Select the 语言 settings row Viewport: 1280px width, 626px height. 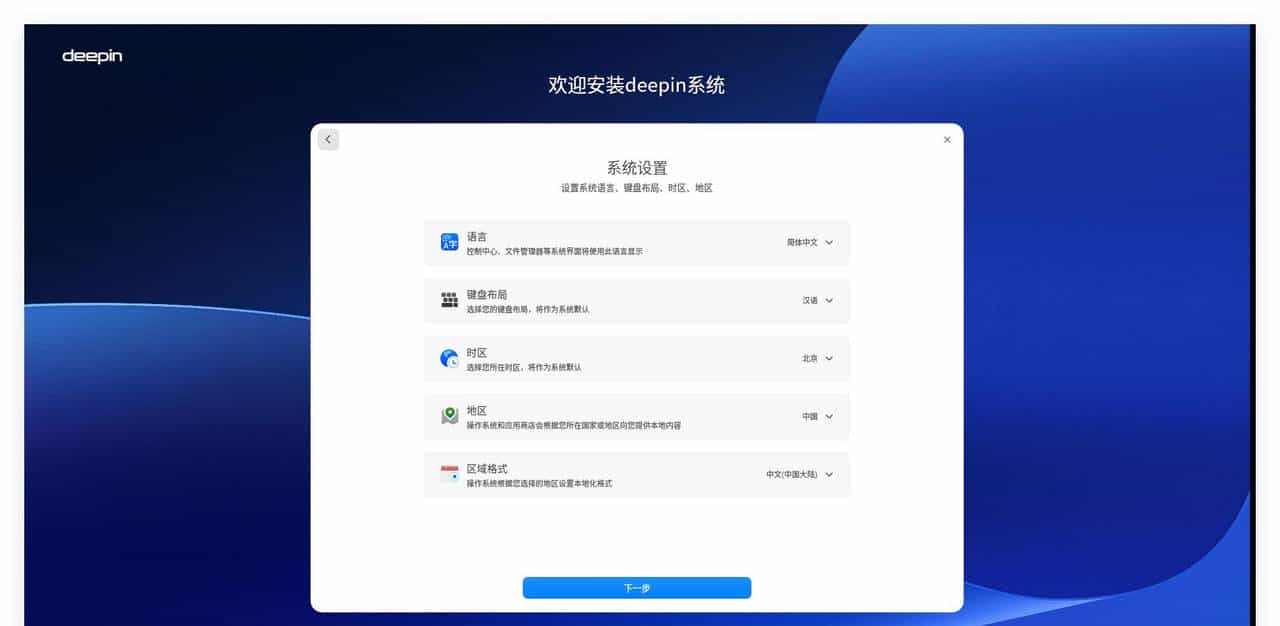coord(637,241)
